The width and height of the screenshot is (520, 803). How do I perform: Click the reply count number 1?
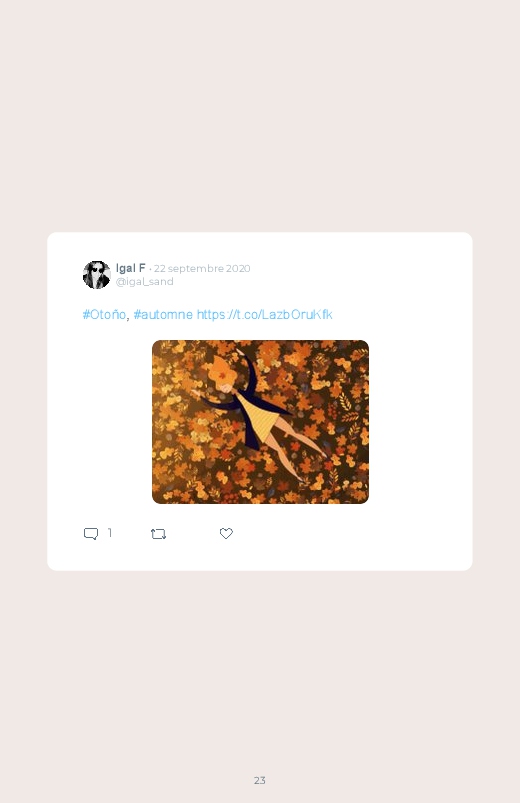(x=110, y=533)
